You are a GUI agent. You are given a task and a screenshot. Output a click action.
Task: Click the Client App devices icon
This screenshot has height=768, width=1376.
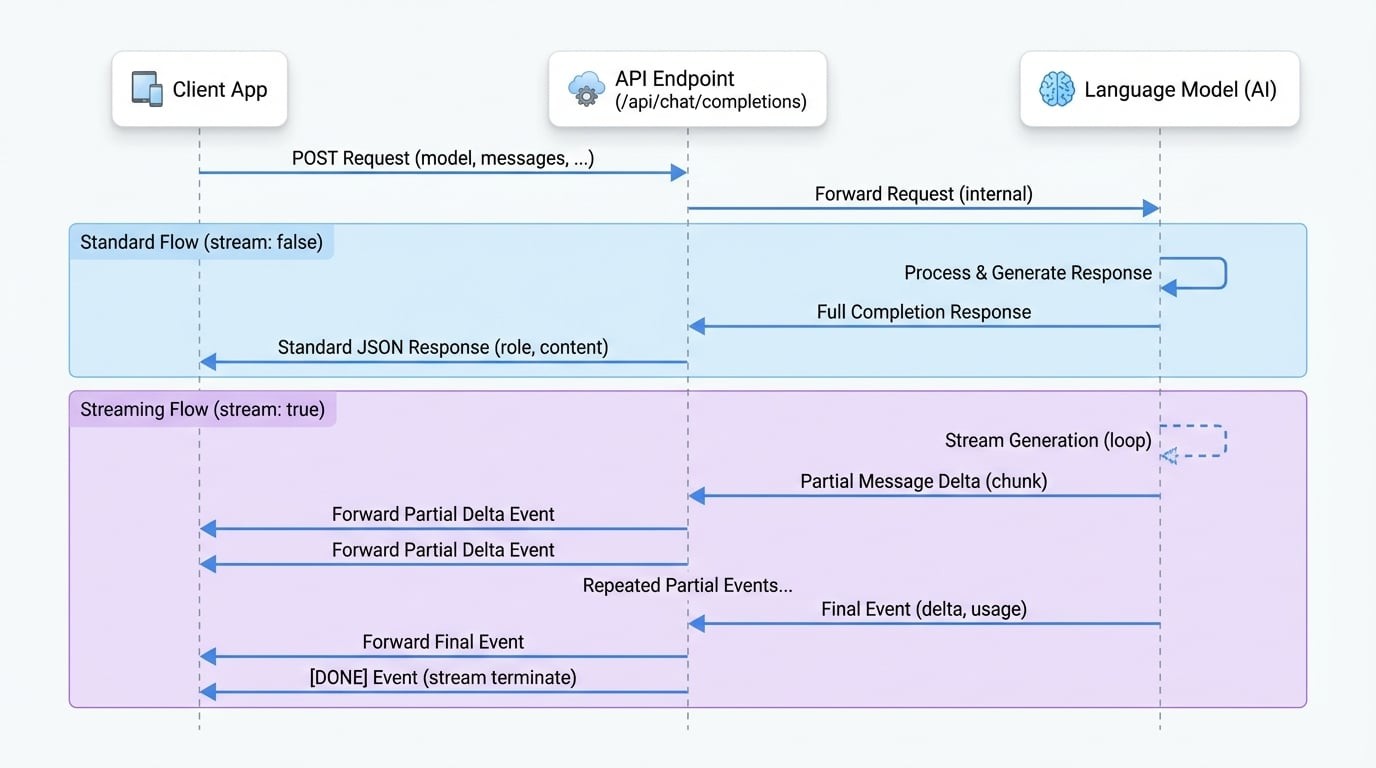pos(147,89)
